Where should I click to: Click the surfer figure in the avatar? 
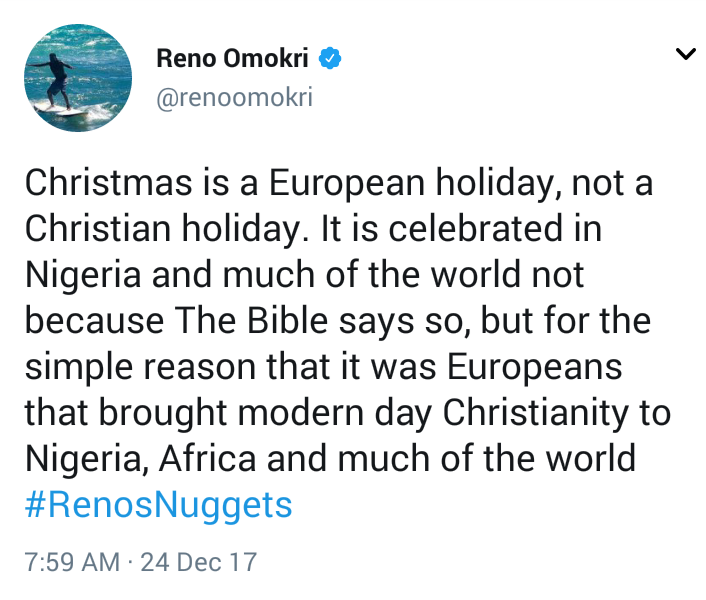coord(57,81)
